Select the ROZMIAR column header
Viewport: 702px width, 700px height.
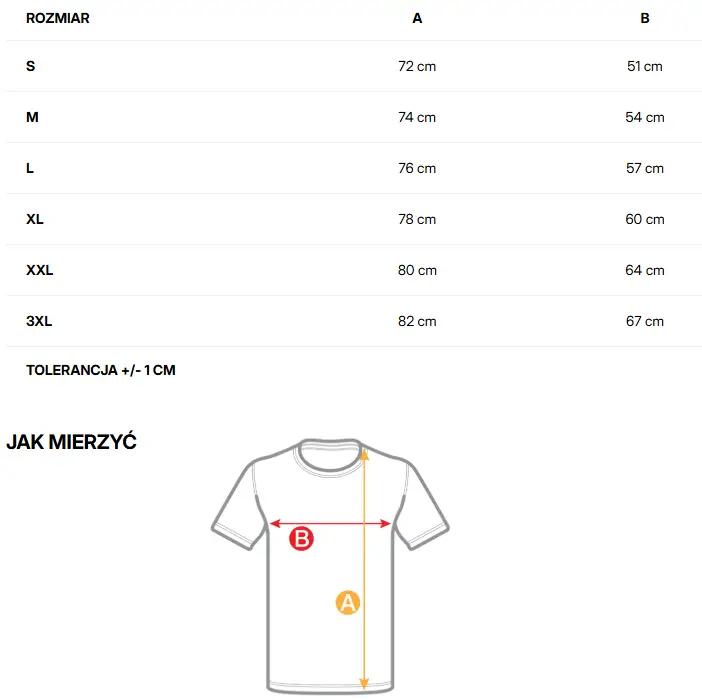tap(57, 18)
